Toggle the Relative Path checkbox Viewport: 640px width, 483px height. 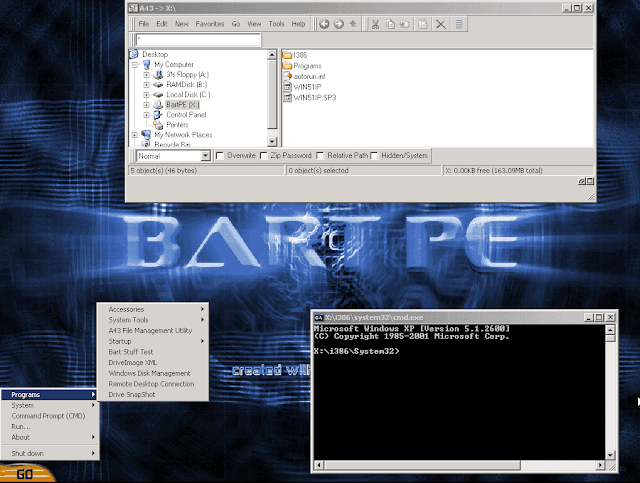(x=320, y=156)
